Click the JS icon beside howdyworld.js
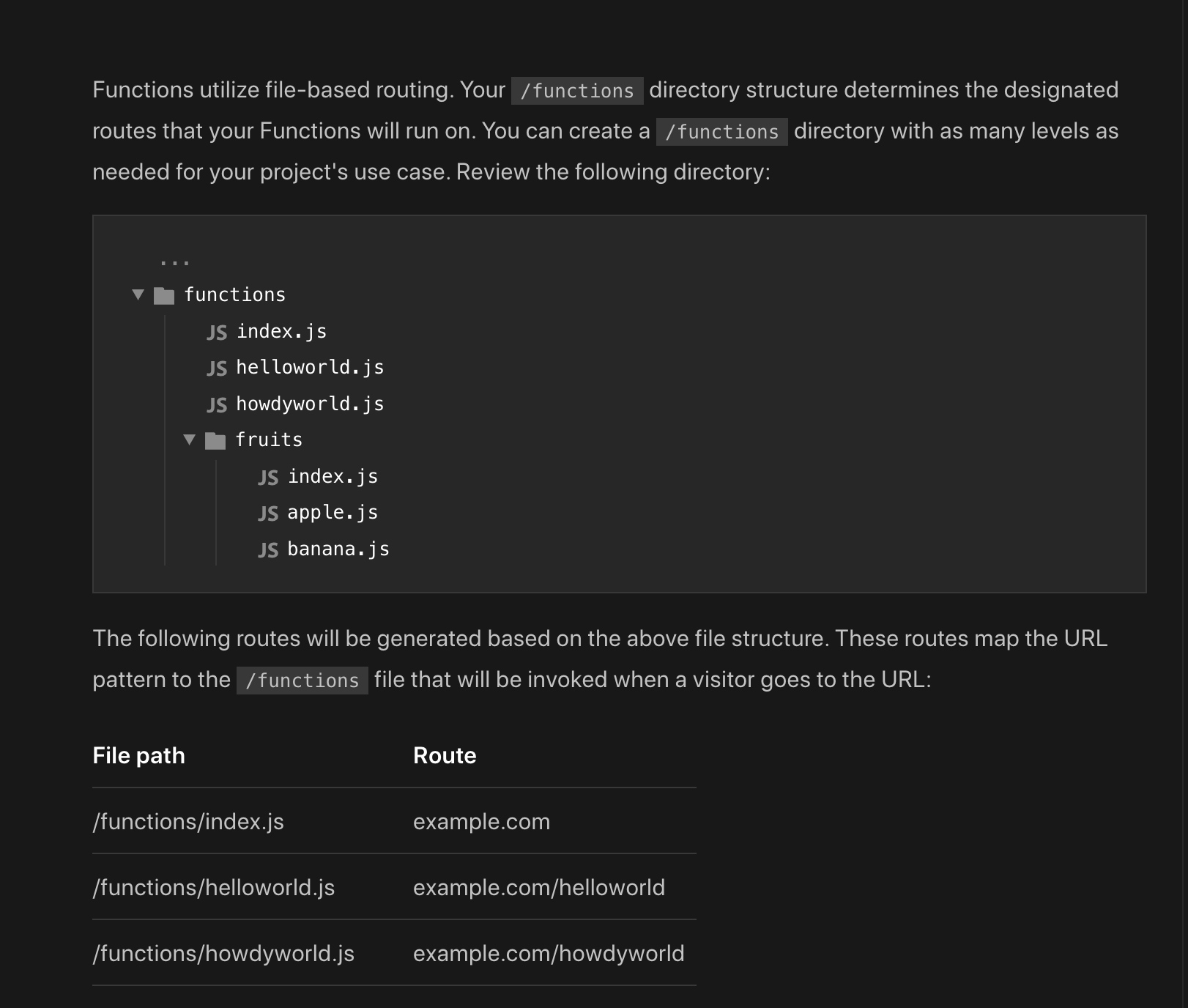Screen dimensions: 1188x1008 tap(217, 404)
